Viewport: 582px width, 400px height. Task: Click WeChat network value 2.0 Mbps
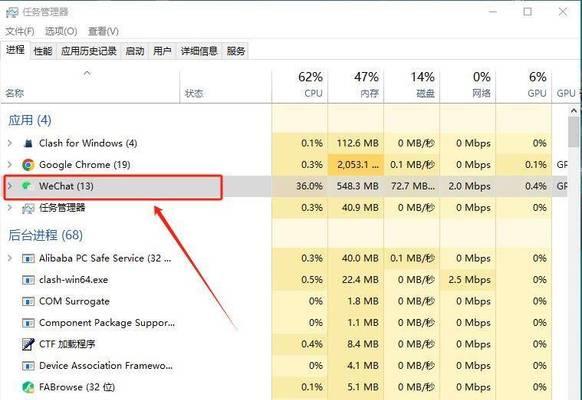(470, 186)
